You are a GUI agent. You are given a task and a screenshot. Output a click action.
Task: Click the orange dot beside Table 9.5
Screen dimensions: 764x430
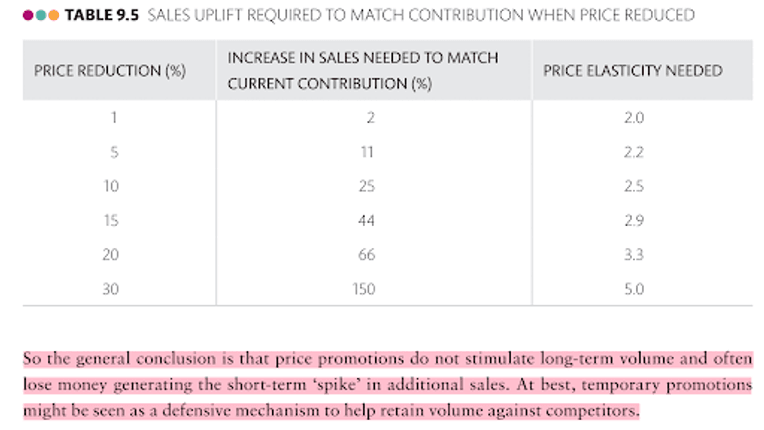[54, 16]
